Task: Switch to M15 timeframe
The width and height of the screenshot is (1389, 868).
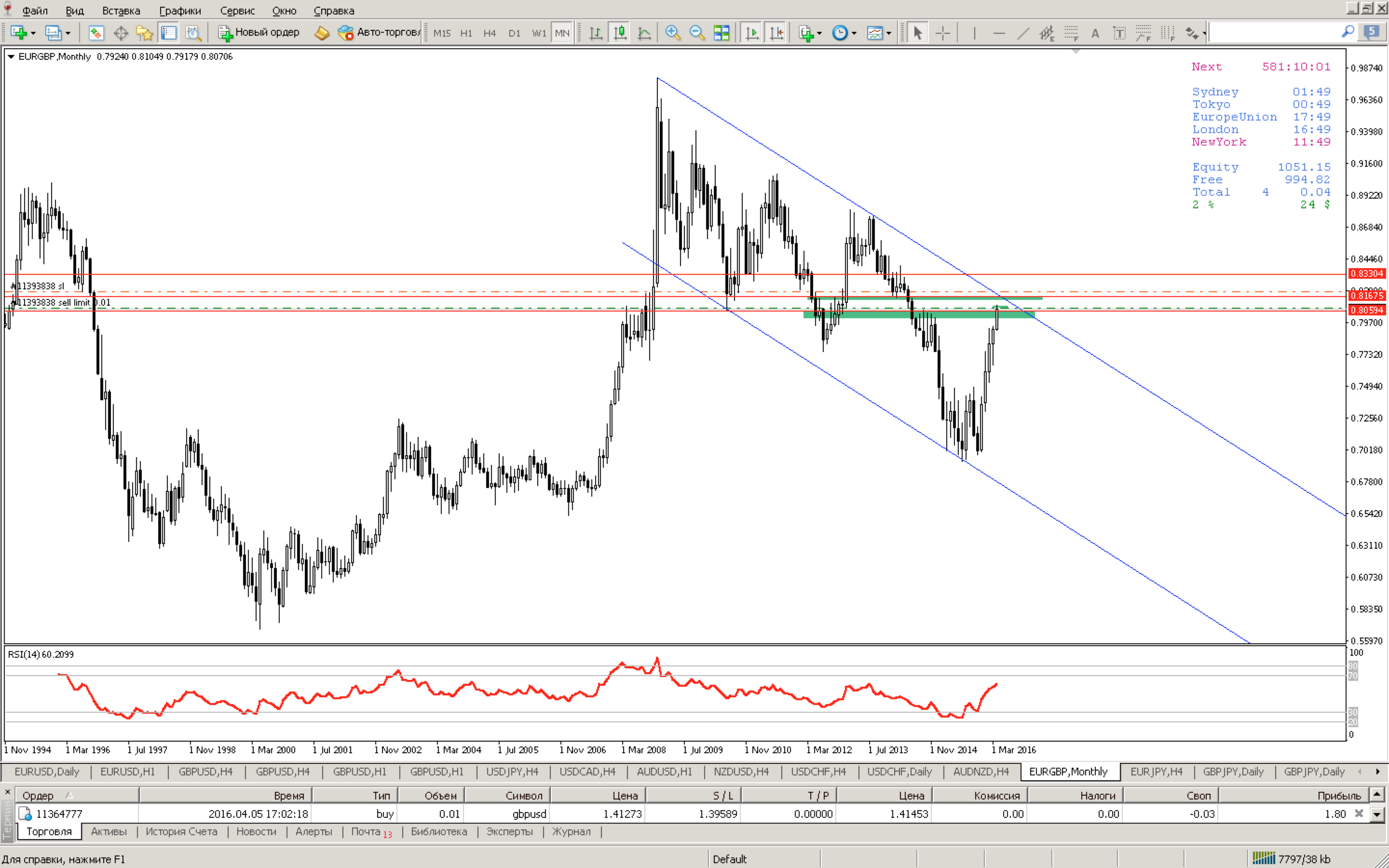Action: pos(442,33)
